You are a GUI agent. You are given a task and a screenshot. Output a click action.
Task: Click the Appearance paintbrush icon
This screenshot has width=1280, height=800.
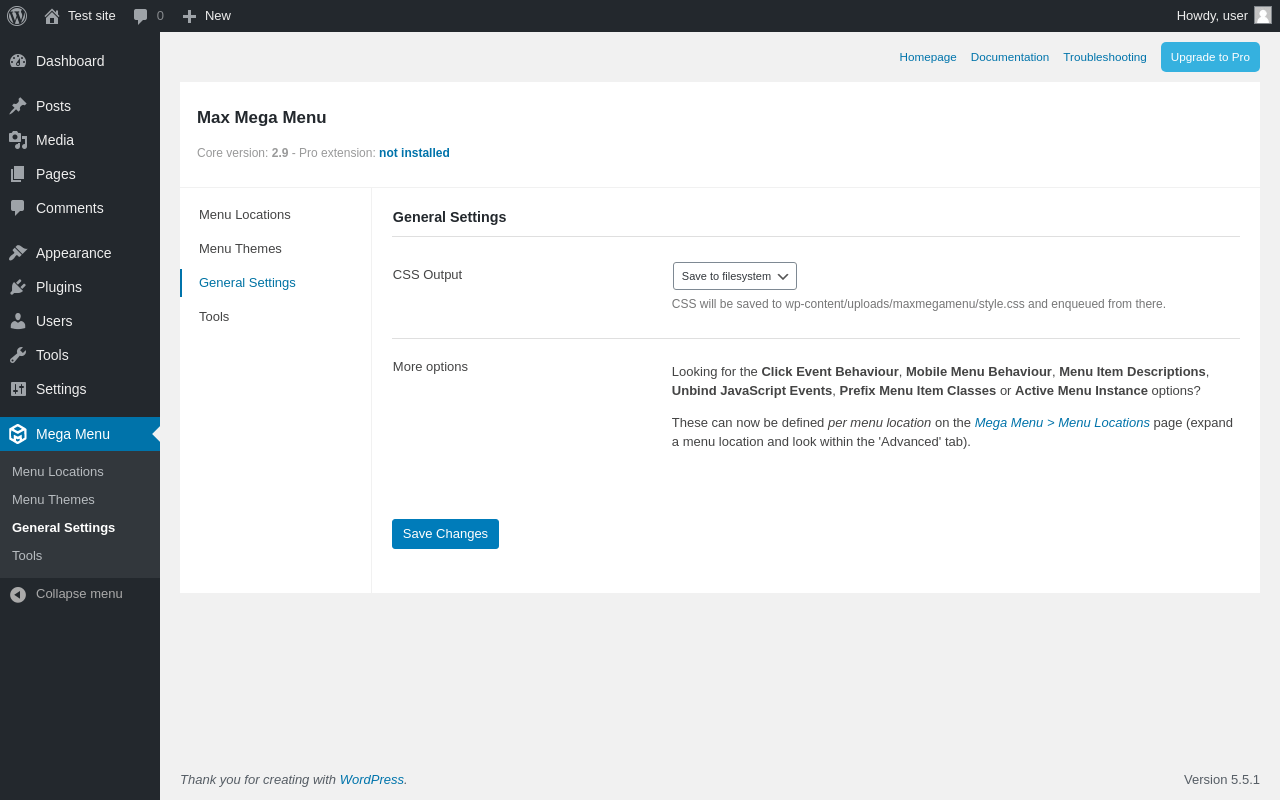click(18, 253)
